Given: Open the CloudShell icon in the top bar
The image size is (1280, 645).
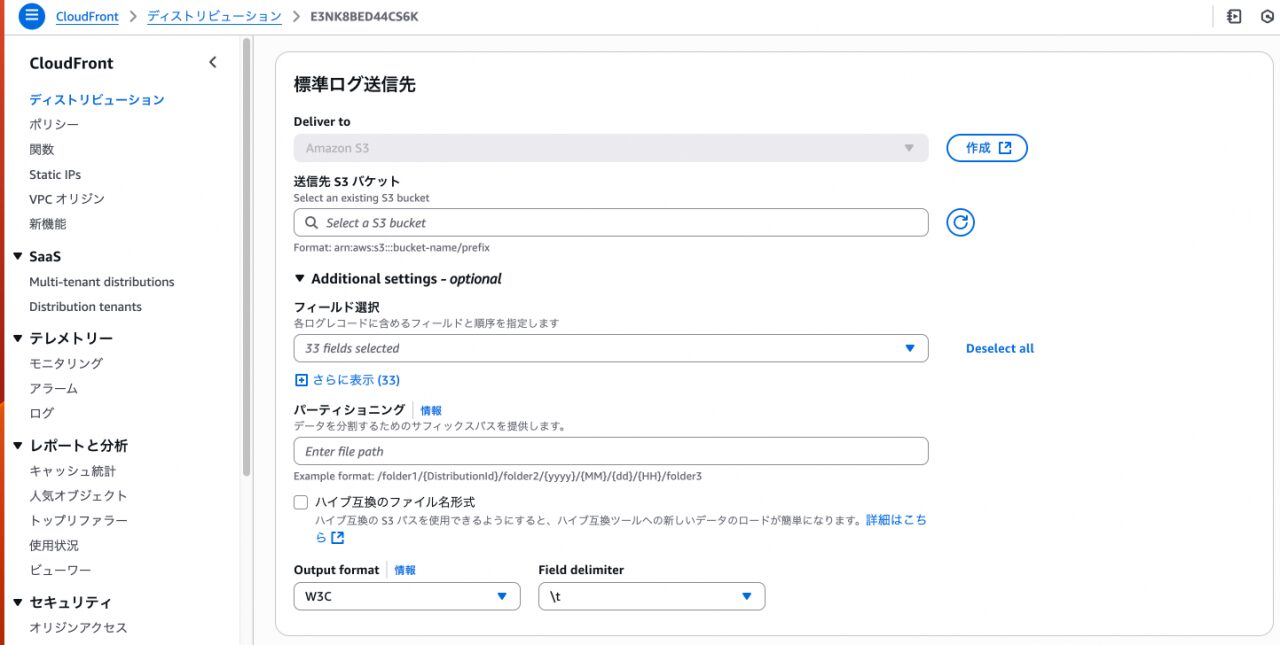Looking at the screenshot, I should tap(1234, 16).
